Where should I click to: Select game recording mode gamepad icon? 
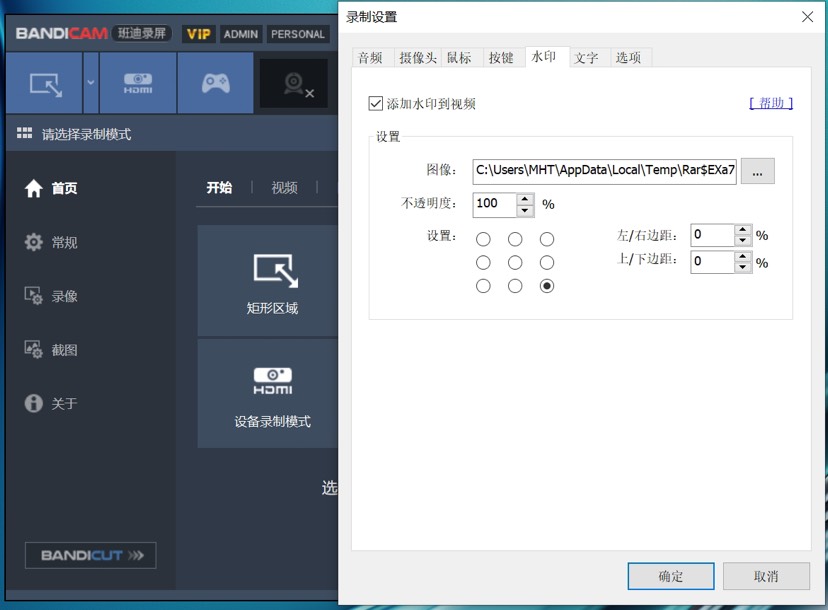pyautogui.click(x=215, y=83)
